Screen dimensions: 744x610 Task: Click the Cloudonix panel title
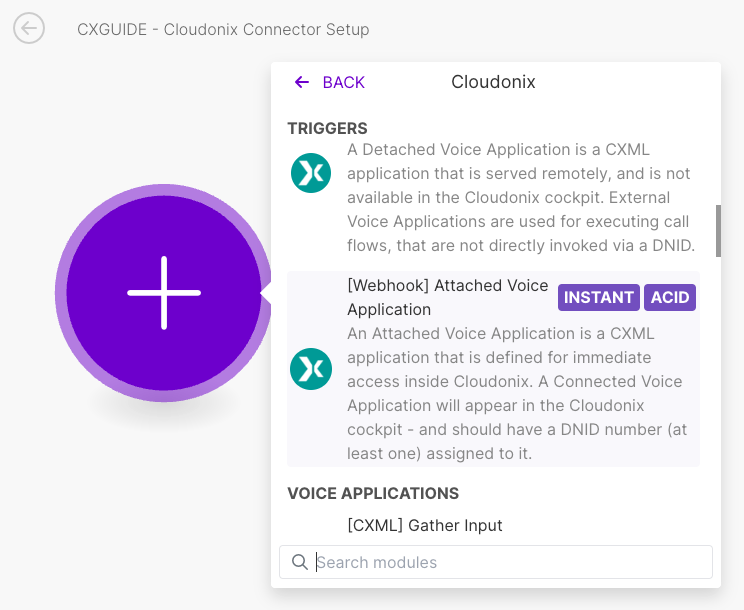493,82
